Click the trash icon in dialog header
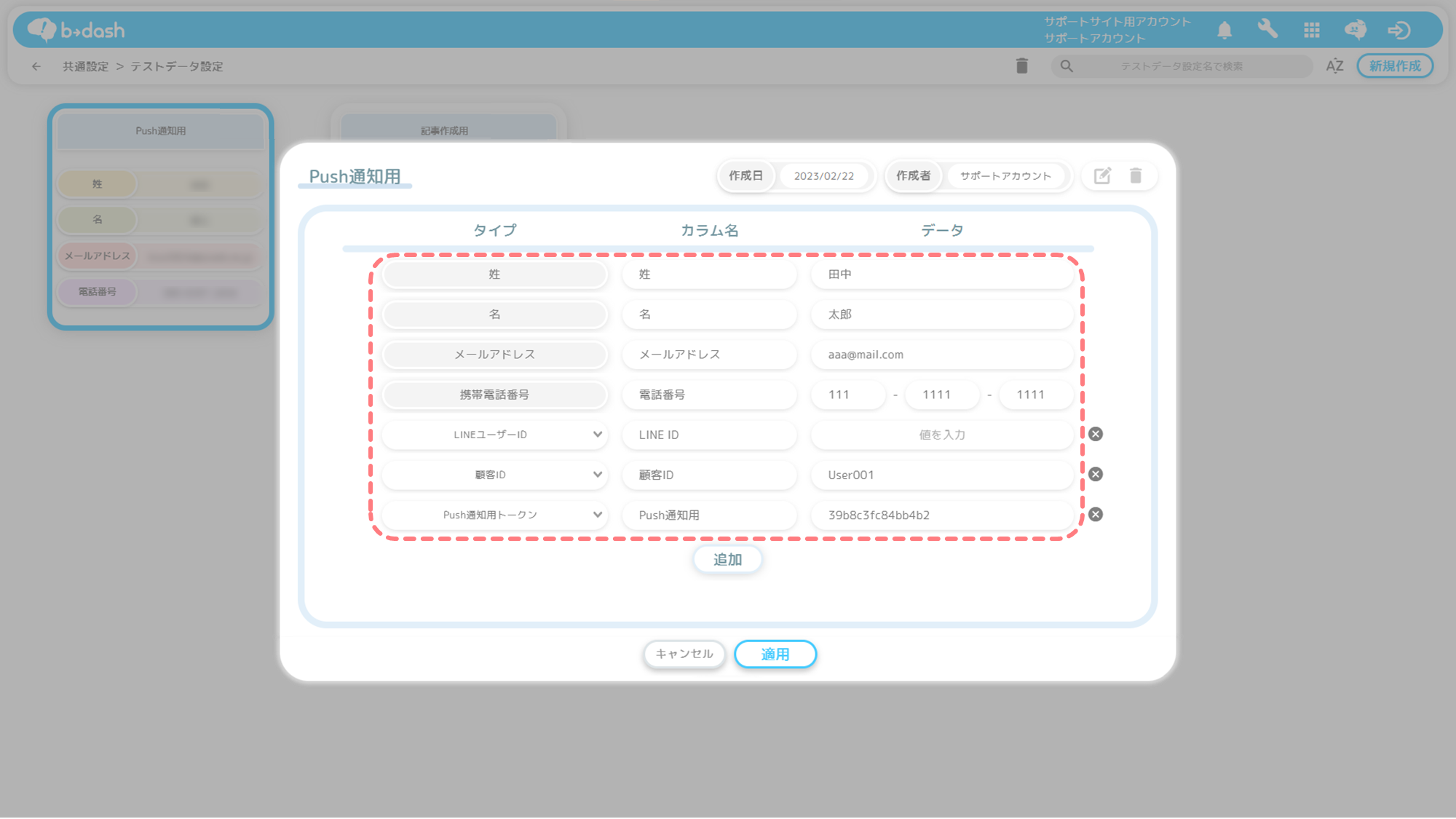 click(x=1136, y=175)
